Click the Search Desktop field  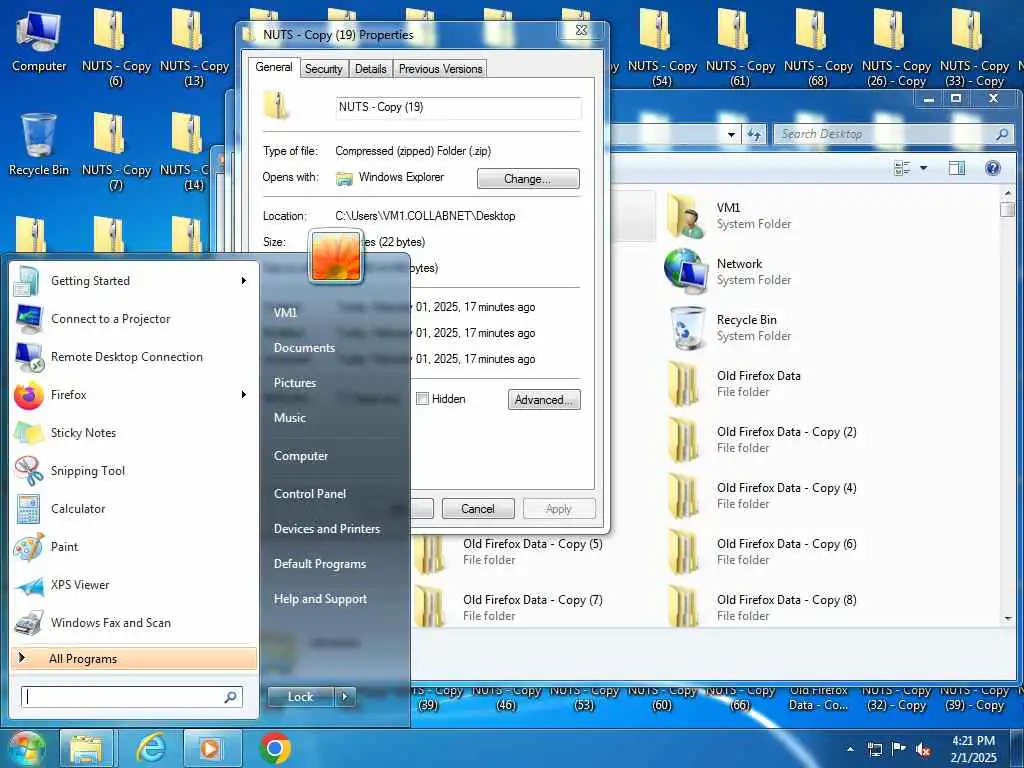[892, 135]
